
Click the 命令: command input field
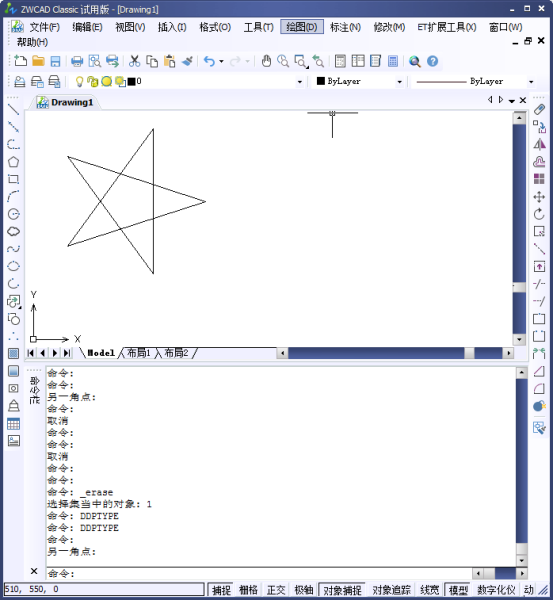click(259, 573)
